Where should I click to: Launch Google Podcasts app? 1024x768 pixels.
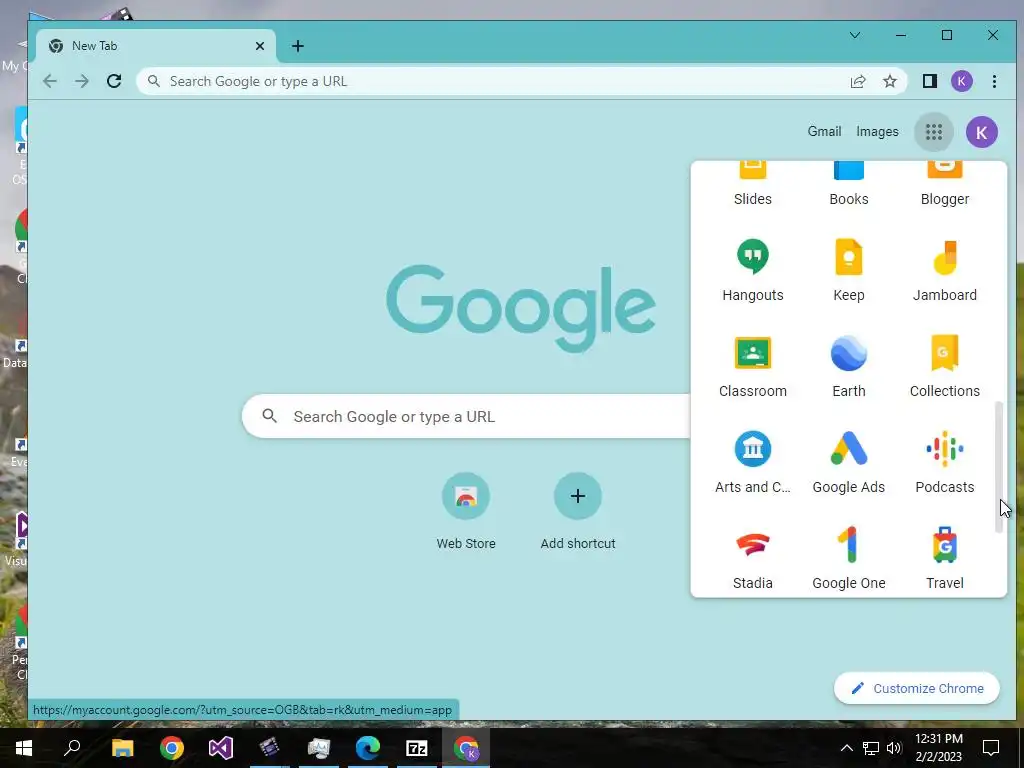944,462
